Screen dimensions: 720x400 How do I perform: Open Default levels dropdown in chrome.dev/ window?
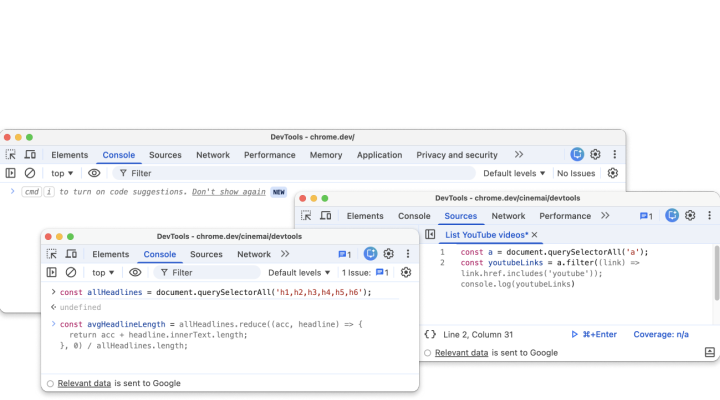click(514, 173)
